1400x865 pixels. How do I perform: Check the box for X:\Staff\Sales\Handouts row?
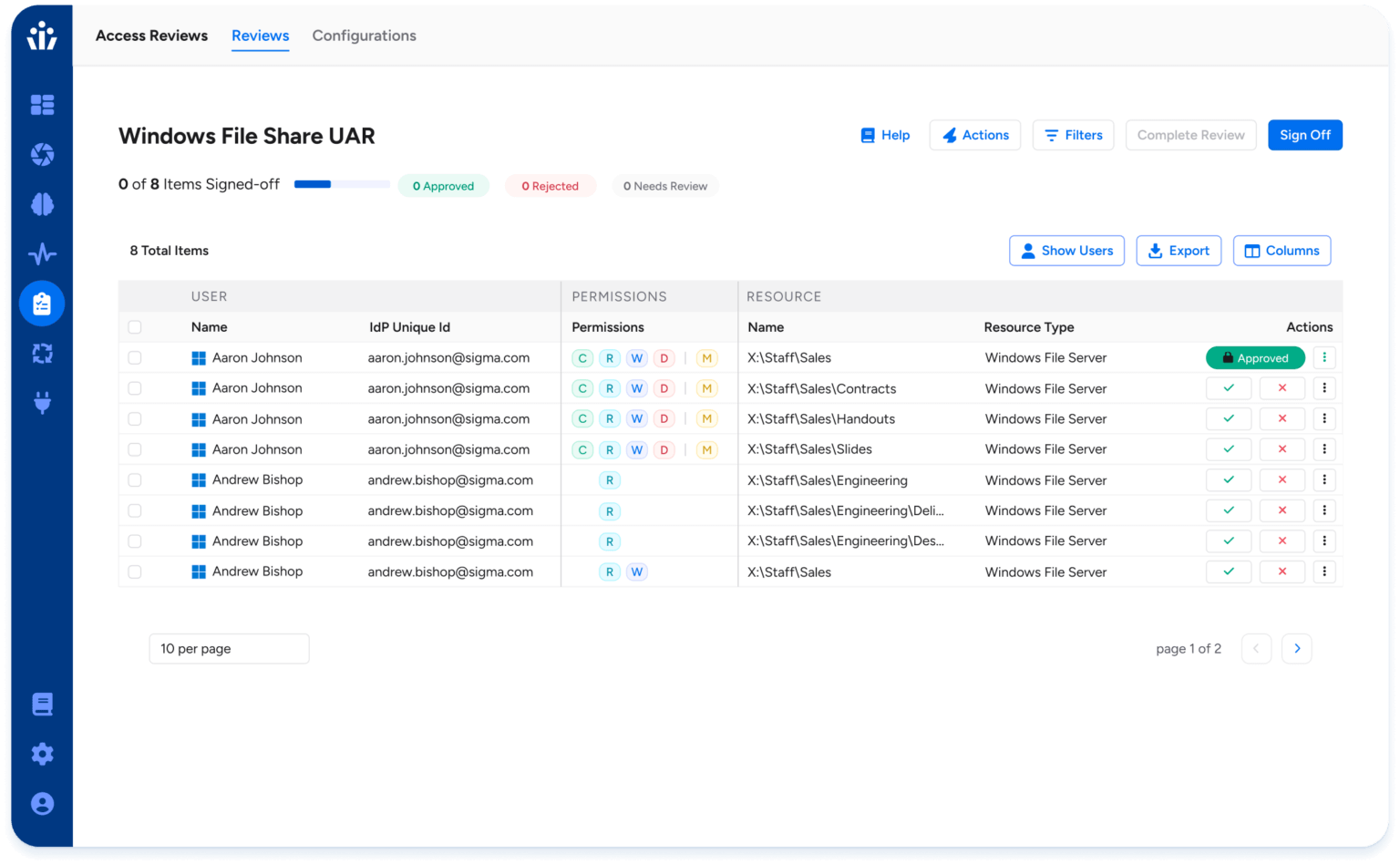(135, 419)
